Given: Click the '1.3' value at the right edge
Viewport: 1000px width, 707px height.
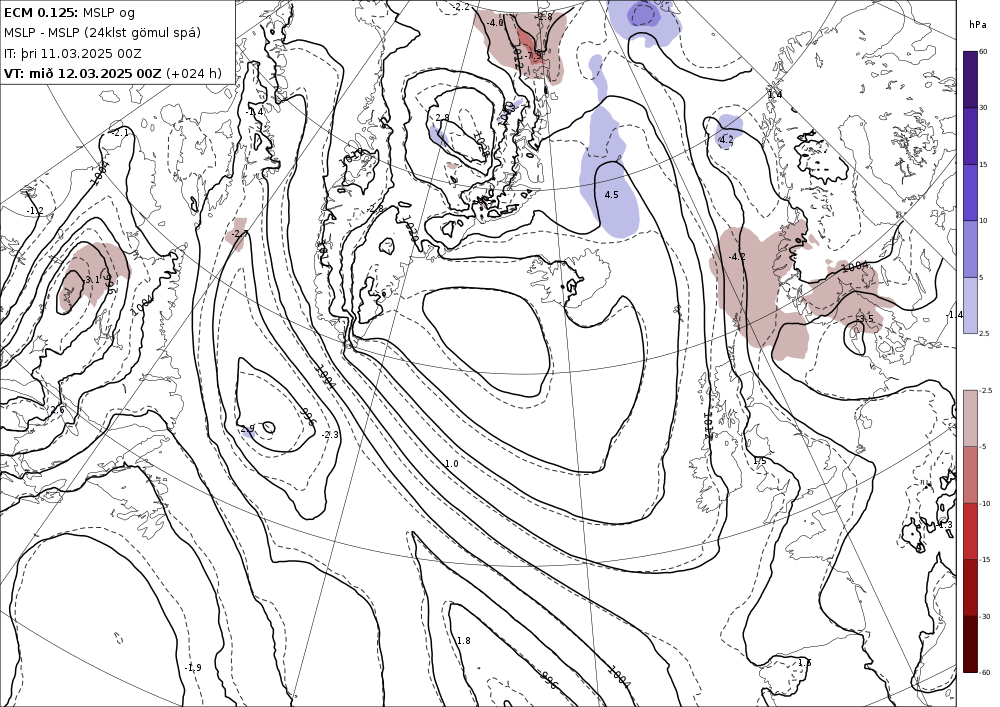Looking at the screenshot, I should pos(945,525).
